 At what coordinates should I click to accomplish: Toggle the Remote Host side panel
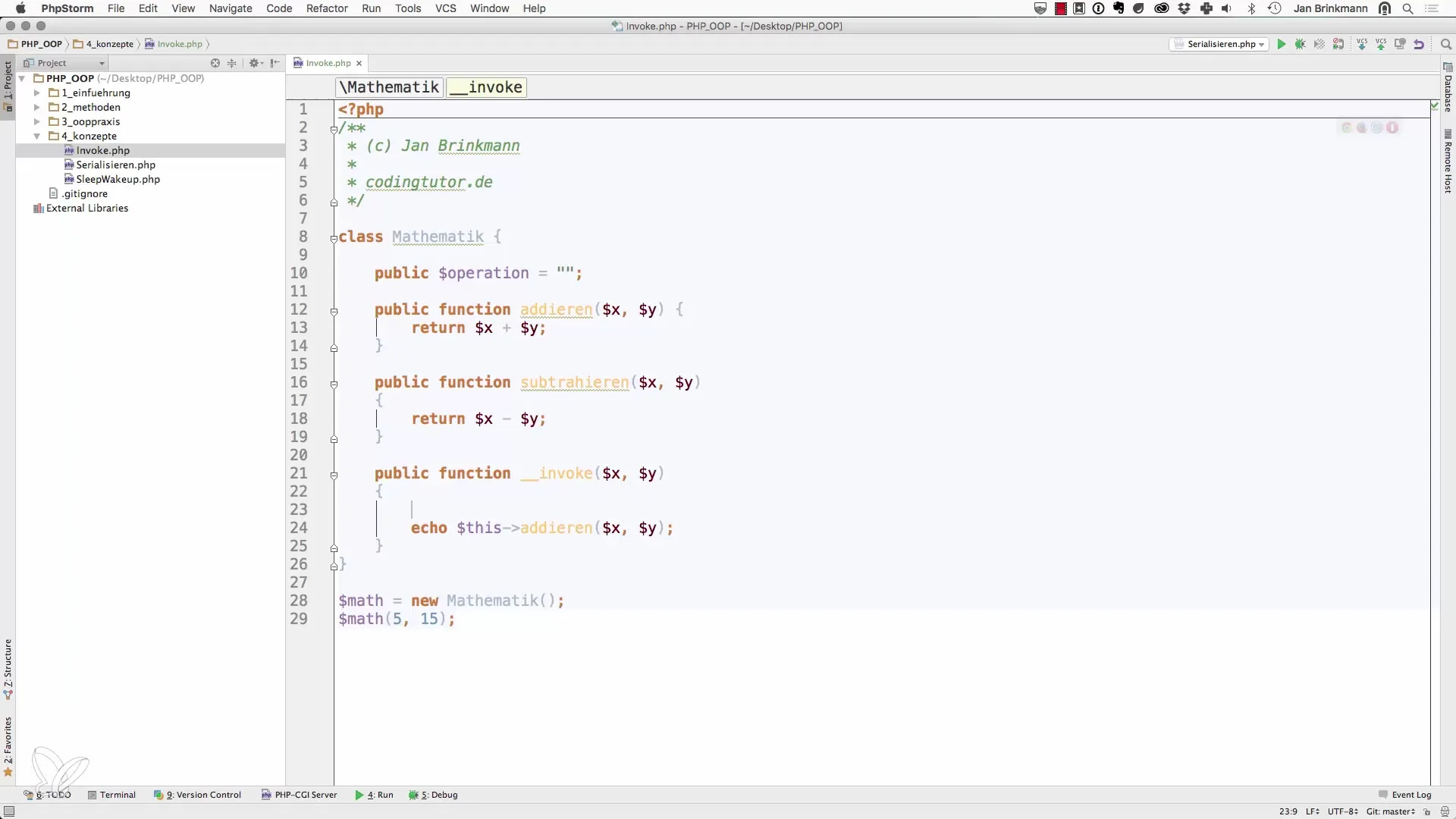1448,162
